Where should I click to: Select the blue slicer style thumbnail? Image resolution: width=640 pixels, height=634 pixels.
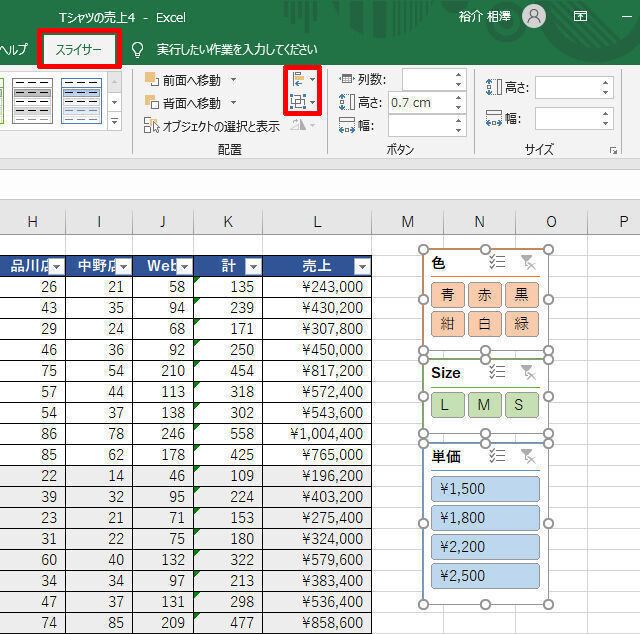pos(81,101)
